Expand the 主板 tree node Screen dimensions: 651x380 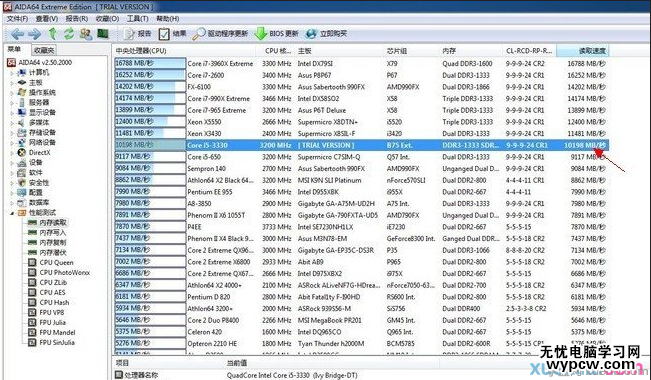coord(12,83)
